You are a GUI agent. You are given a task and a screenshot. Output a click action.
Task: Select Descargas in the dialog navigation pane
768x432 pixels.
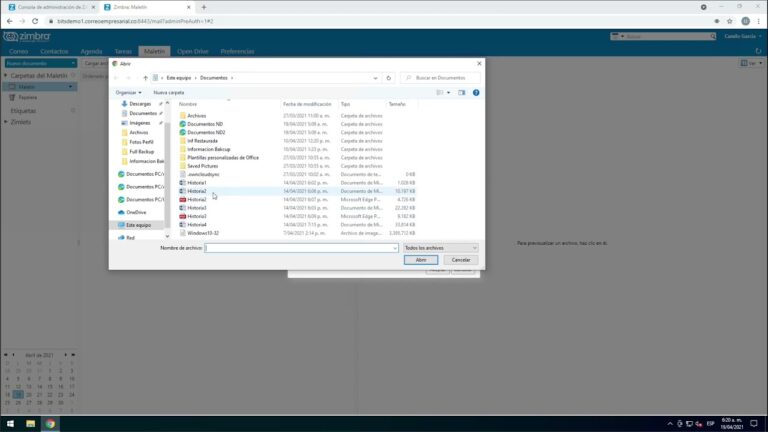click(140, 104)
